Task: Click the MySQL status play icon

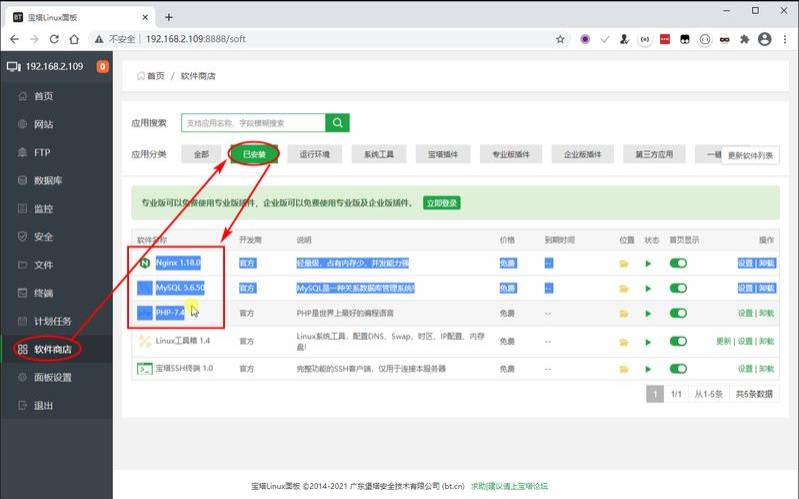Action: click(648, 288)
